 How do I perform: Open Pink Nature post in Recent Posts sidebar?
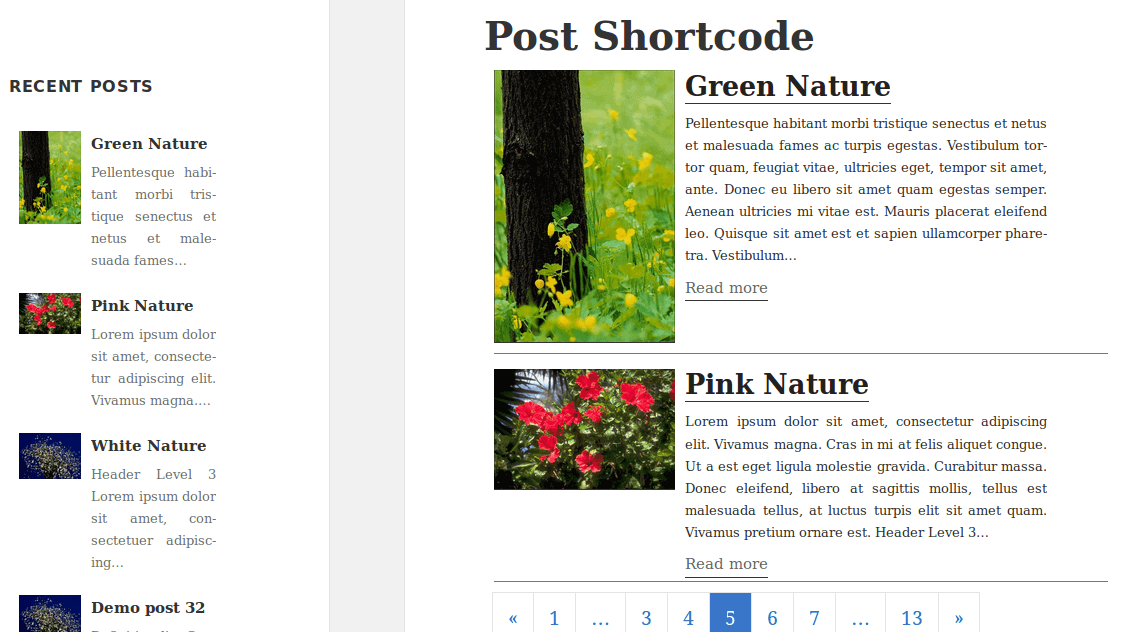coord(142,305)
